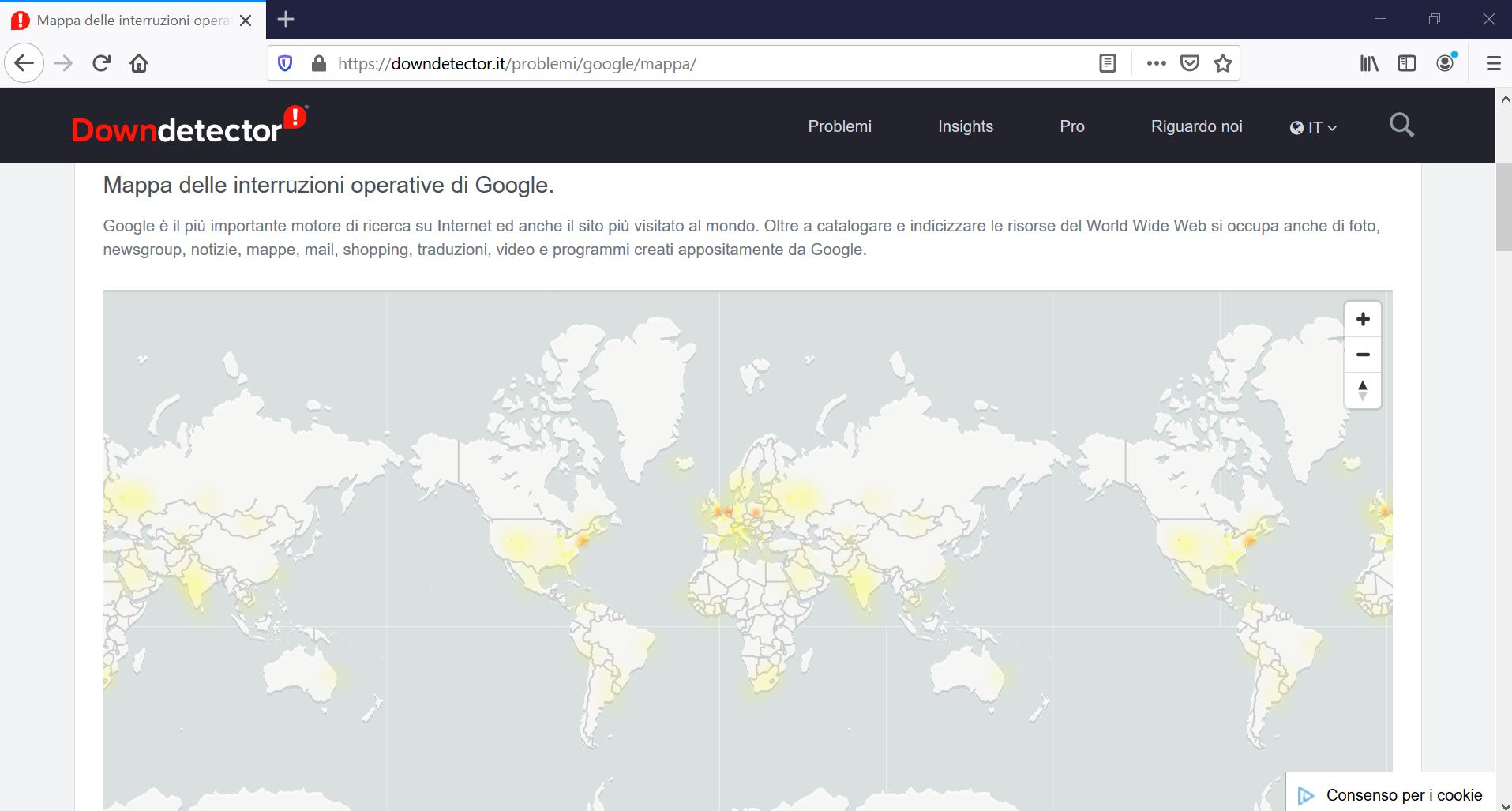
Task: Open the Firefox hamburger menu
Action: click(1493, 63)
